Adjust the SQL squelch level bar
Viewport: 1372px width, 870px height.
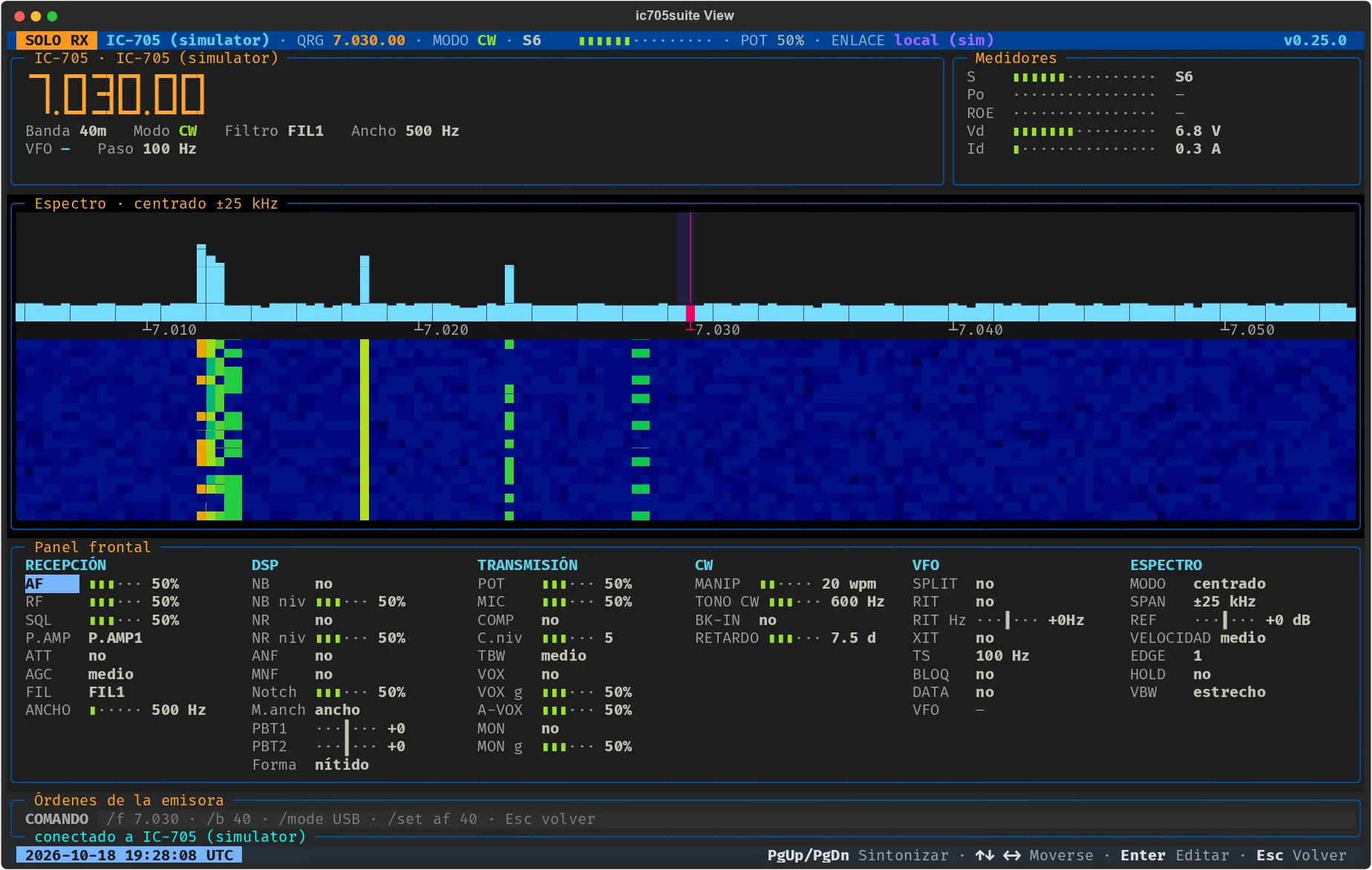[115, 620]
